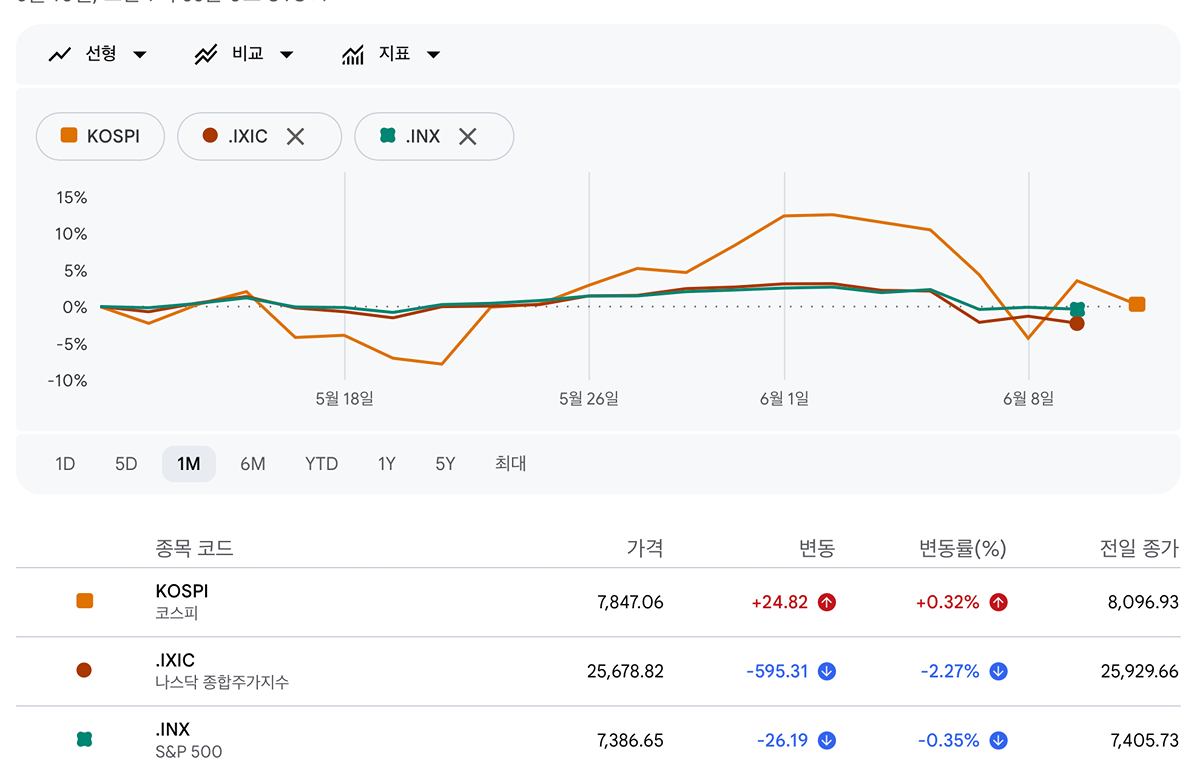1200x769 pixels.
Task: Click the 코스피 subtitle text
Action: pyautogui.click(x=177, y=613)
